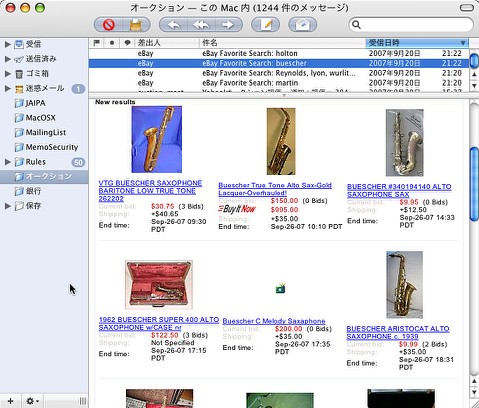Click message body scroll down arrow
Viewport: 479px width, 408px height.
point(474,392)
